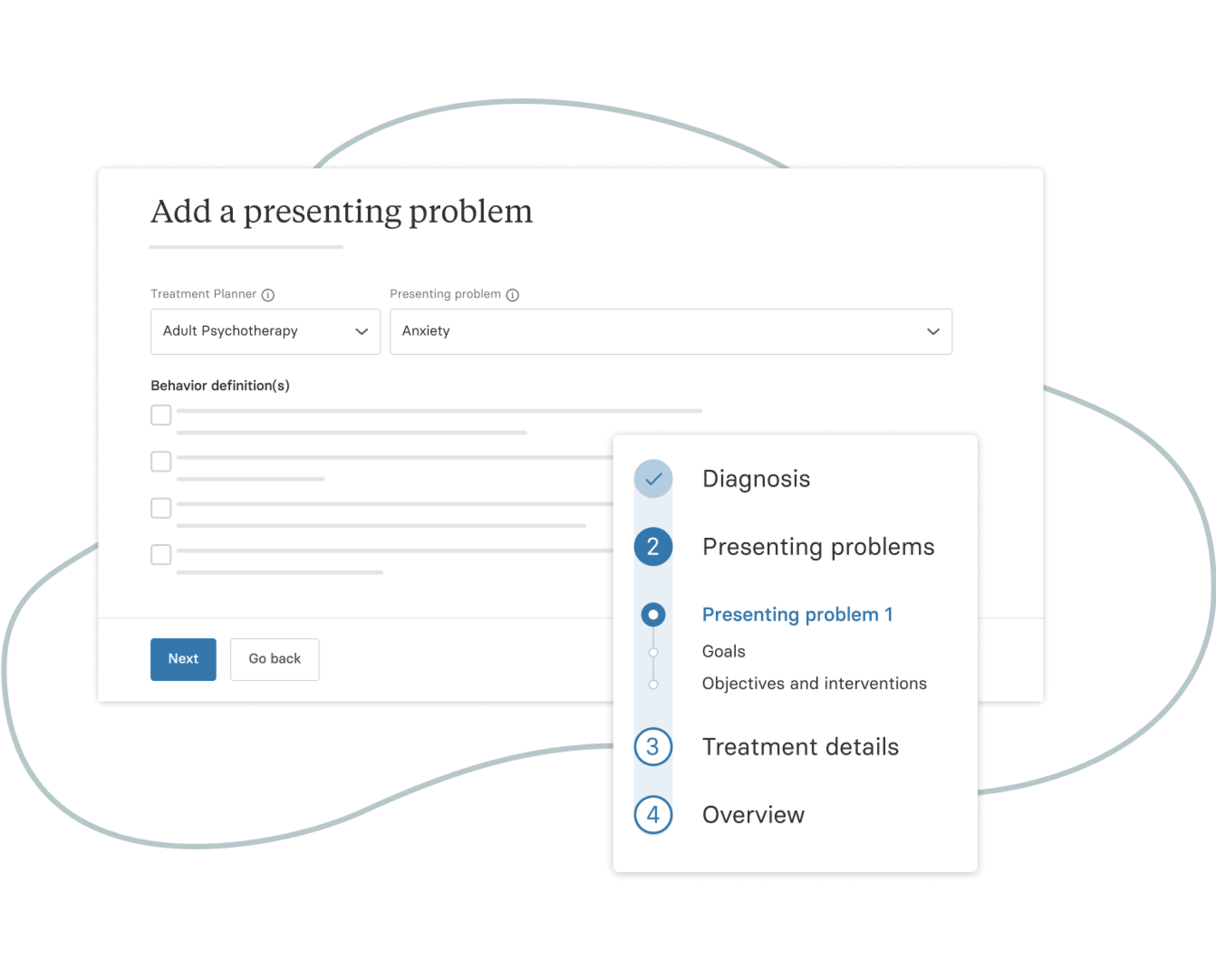Click the Diagnosis completed checkmark icon
1216x980 pixels.
click(x=652, y=477)
